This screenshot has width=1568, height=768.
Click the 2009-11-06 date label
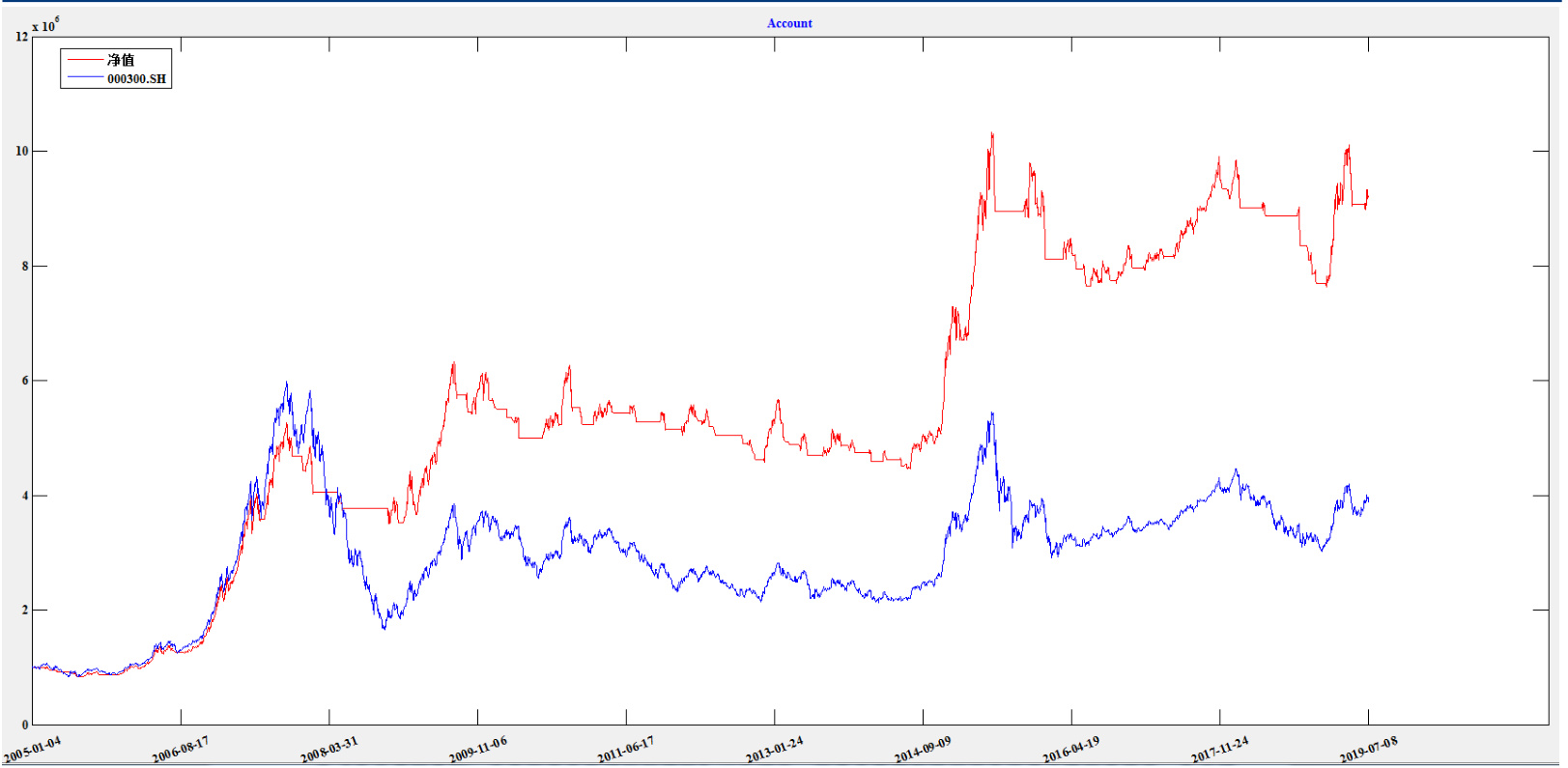pyautogui.click(x=477, y=750)
